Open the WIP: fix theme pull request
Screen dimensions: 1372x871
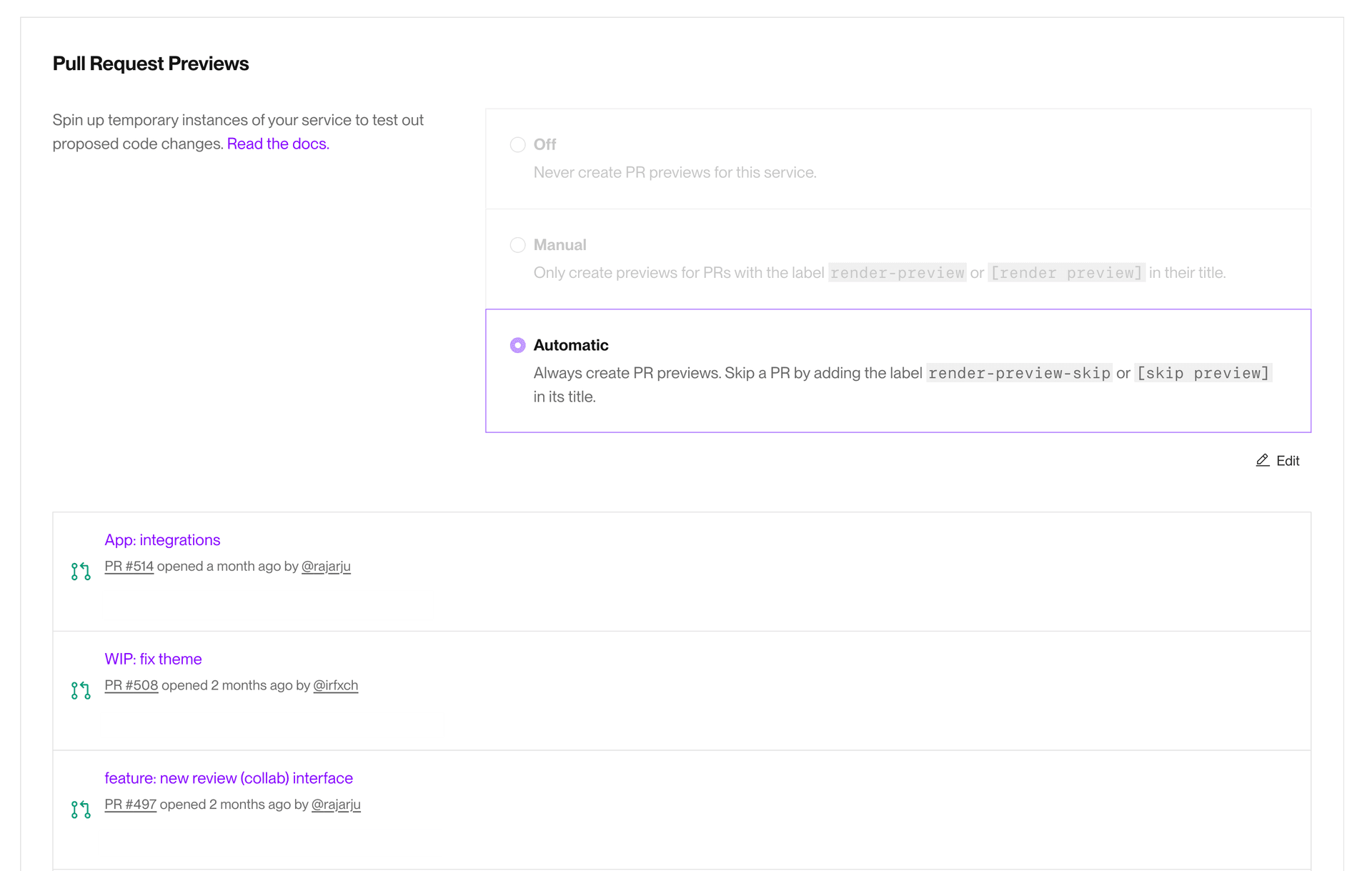pyautogui.click(x=153, y=659)
